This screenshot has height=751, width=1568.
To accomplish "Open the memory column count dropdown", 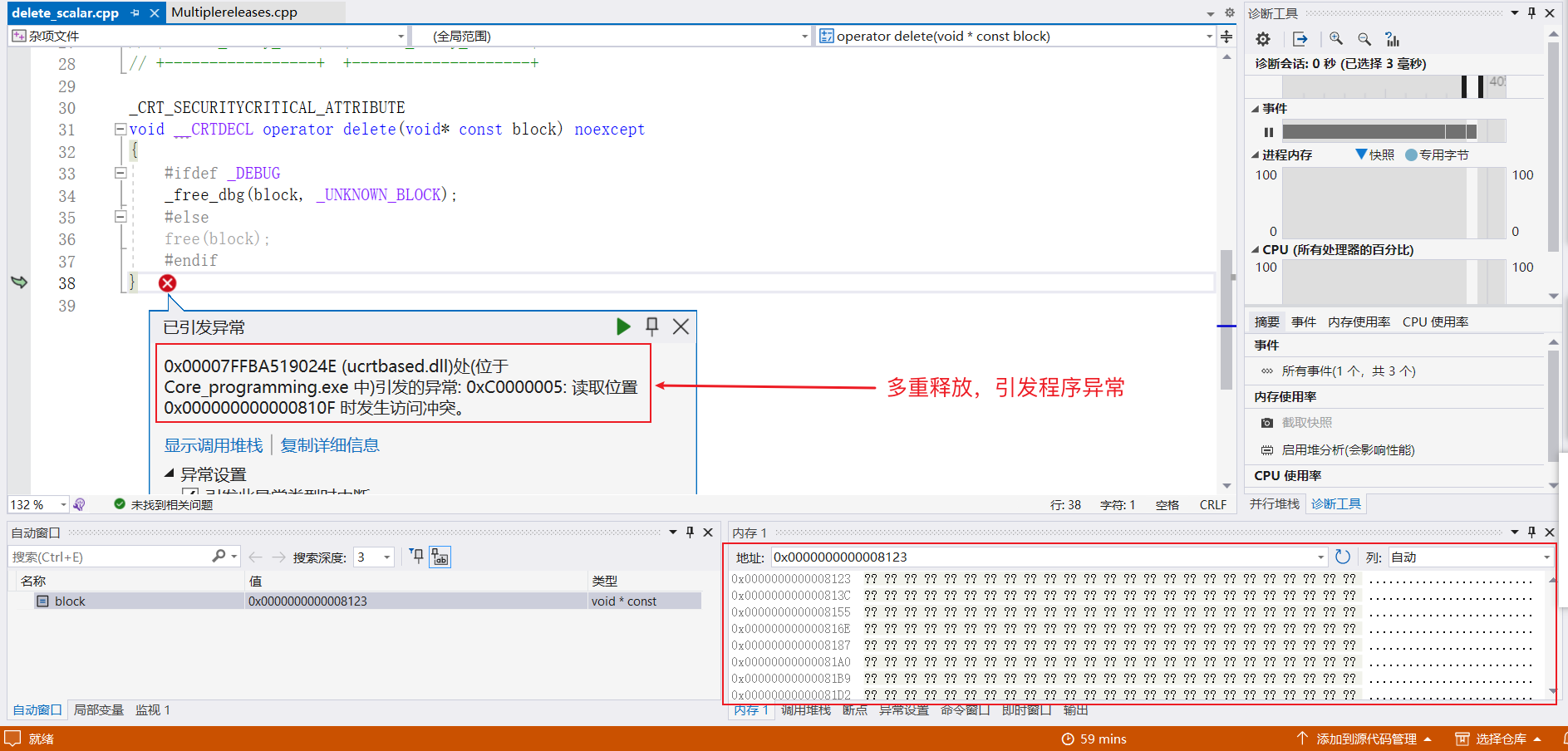I will tap(1546, 557).
